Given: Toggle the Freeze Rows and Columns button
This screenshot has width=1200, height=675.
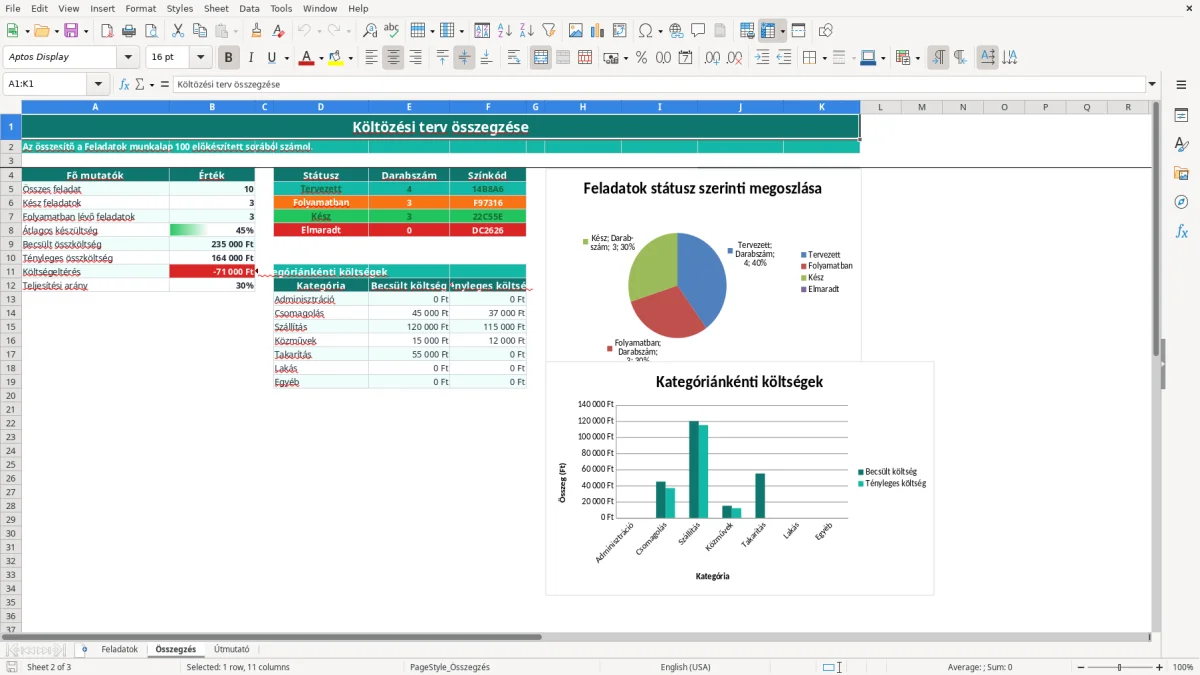Looking at the screenshot, I should (768, 31).
